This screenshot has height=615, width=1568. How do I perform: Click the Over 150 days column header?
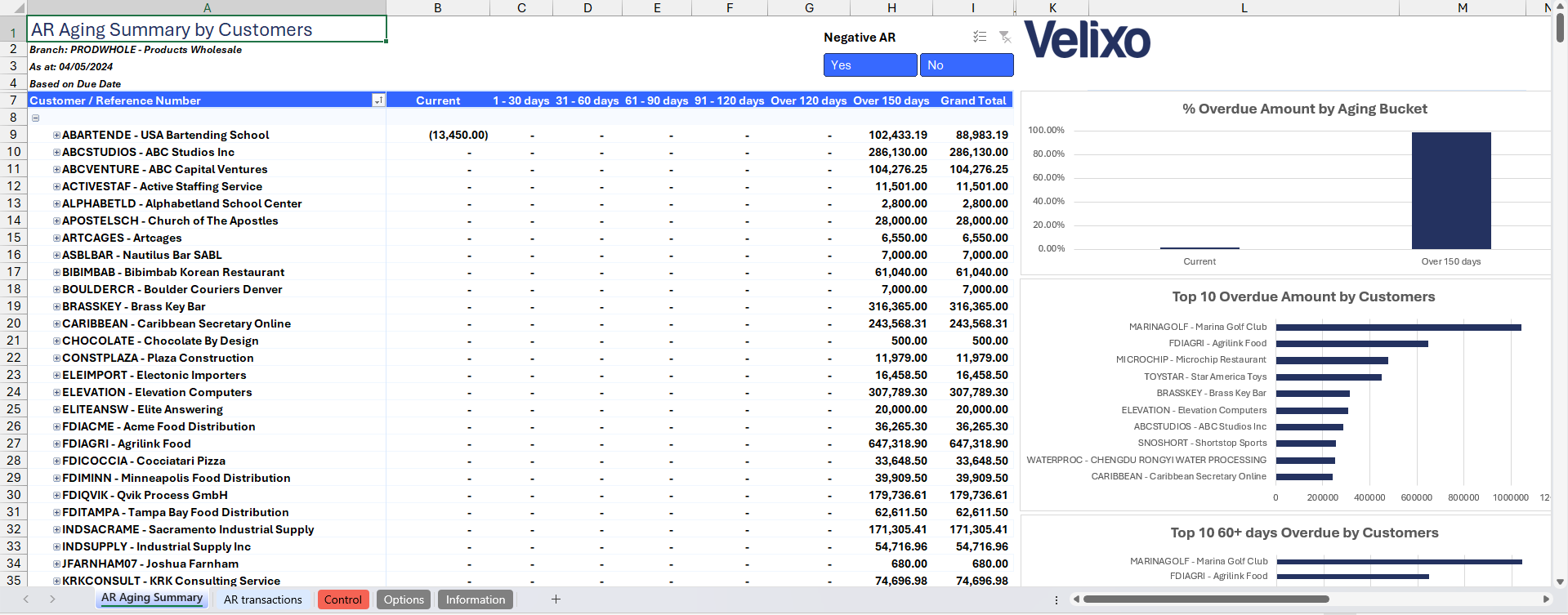[x=891, y=100]
